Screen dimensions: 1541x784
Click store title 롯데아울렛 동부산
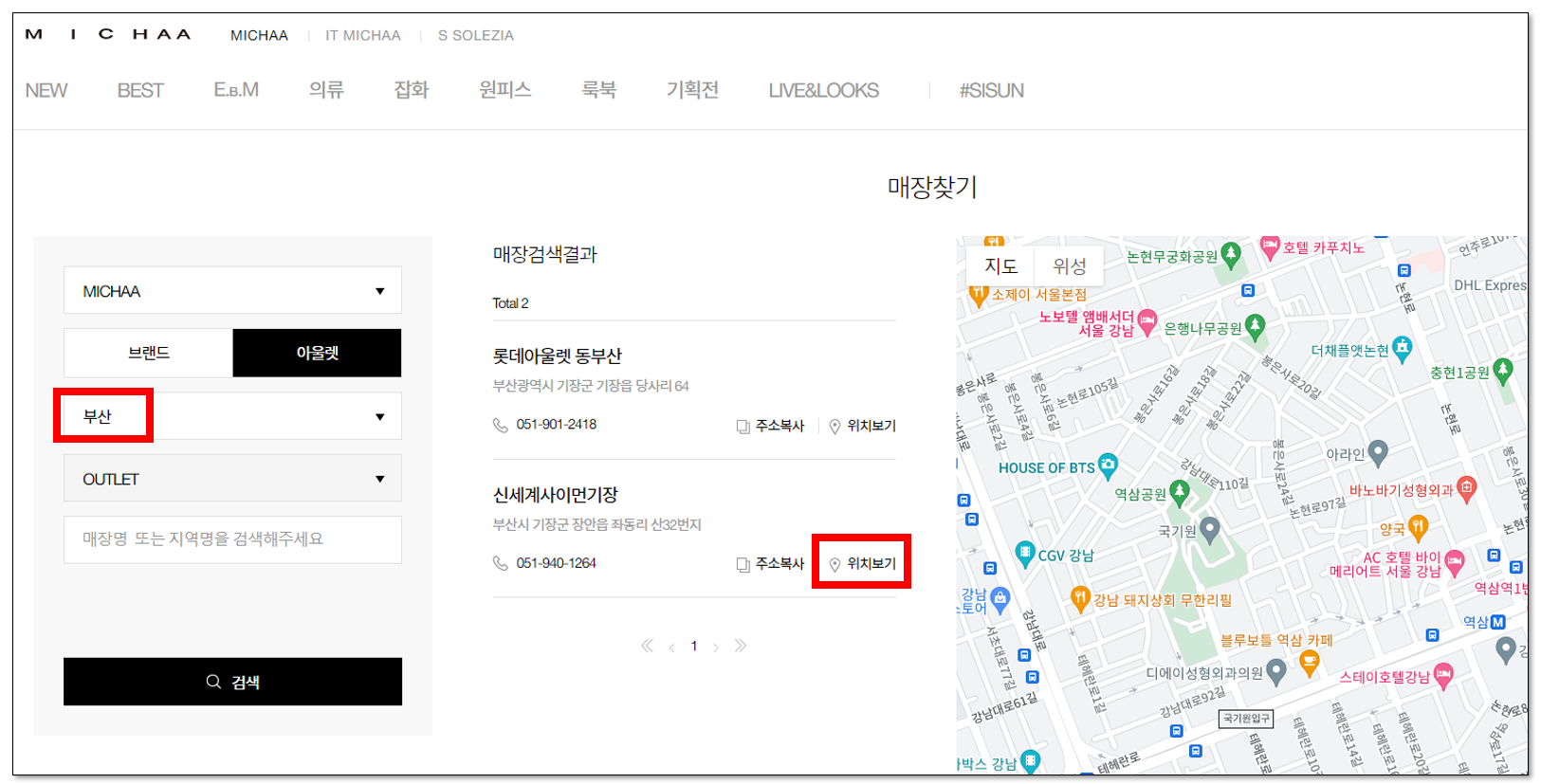(557, 356)
